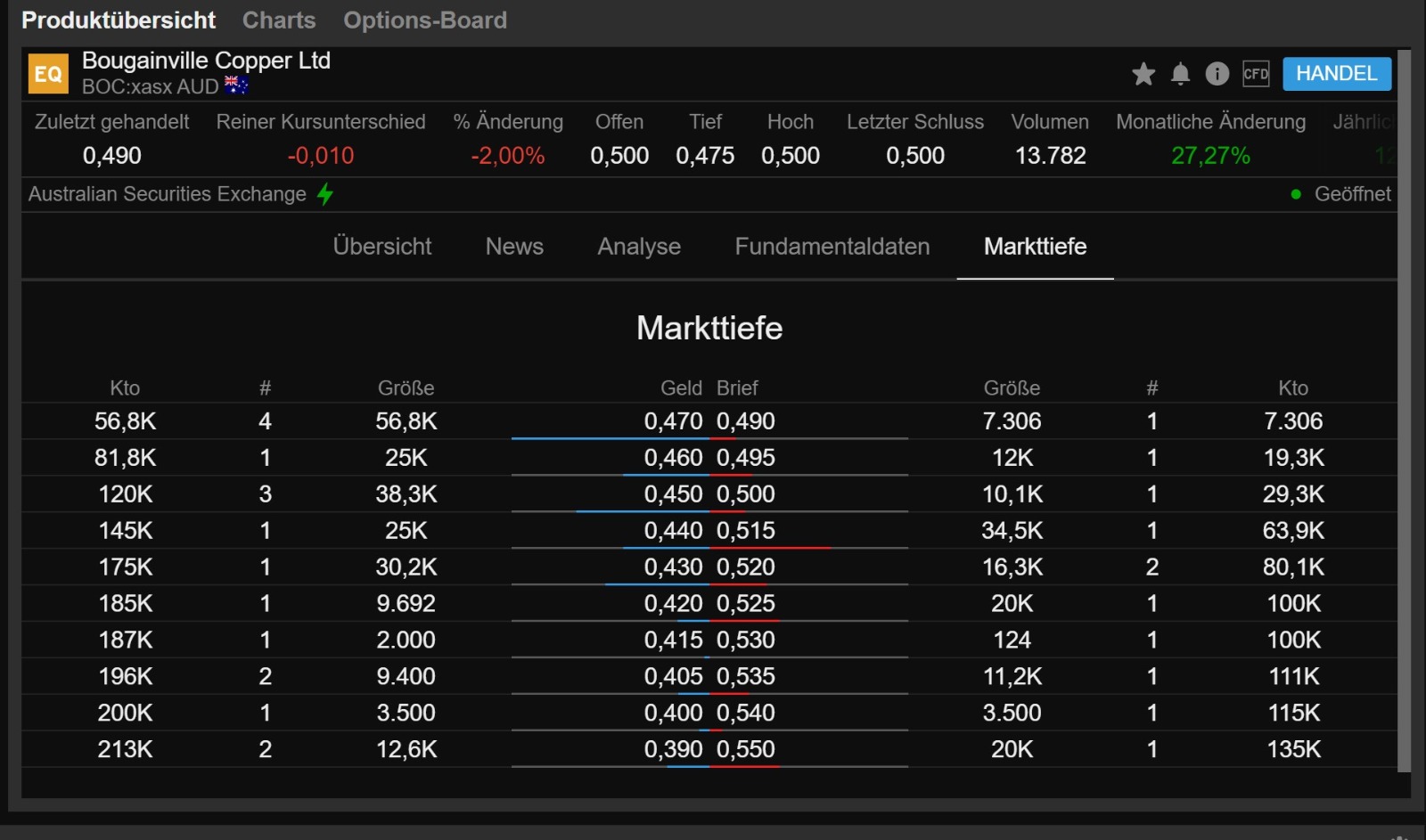Click ask price 0,495

pyautogui.click(x=746, y=458)
